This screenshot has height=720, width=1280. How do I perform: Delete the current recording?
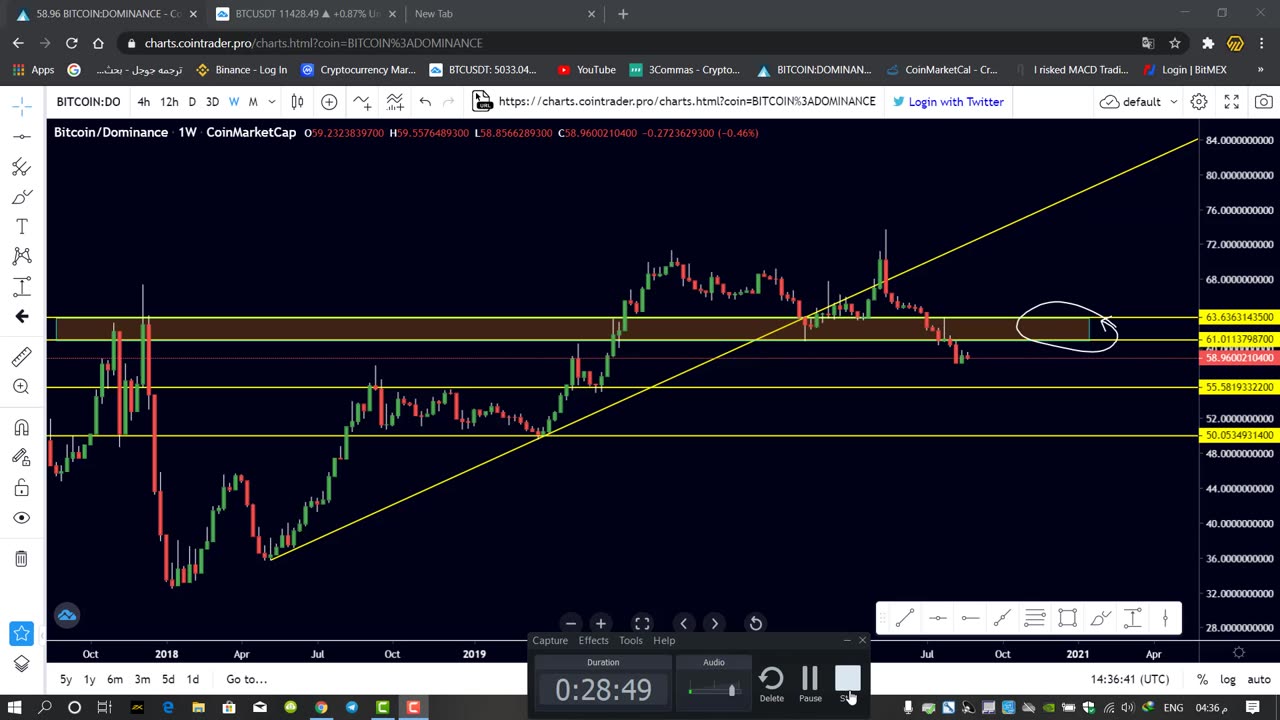point(771,684)
